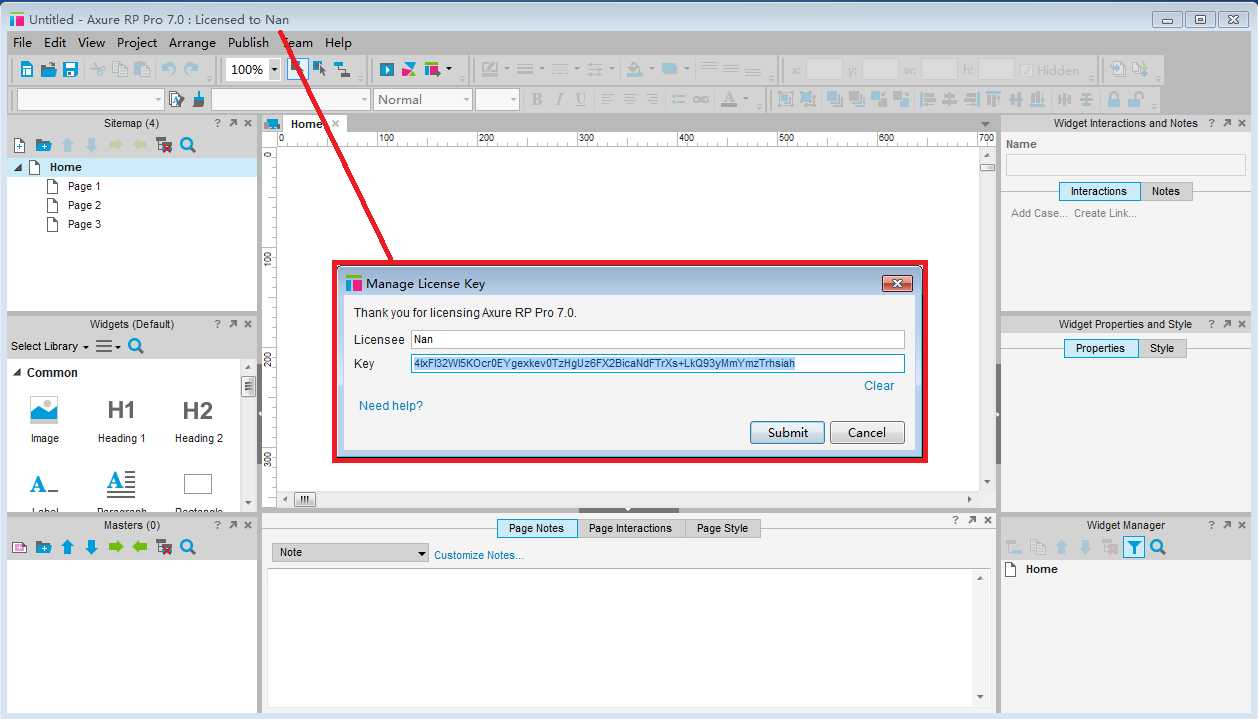Open a file using the folder toolbar icon

pyautogui.click(x=48, y=70)
